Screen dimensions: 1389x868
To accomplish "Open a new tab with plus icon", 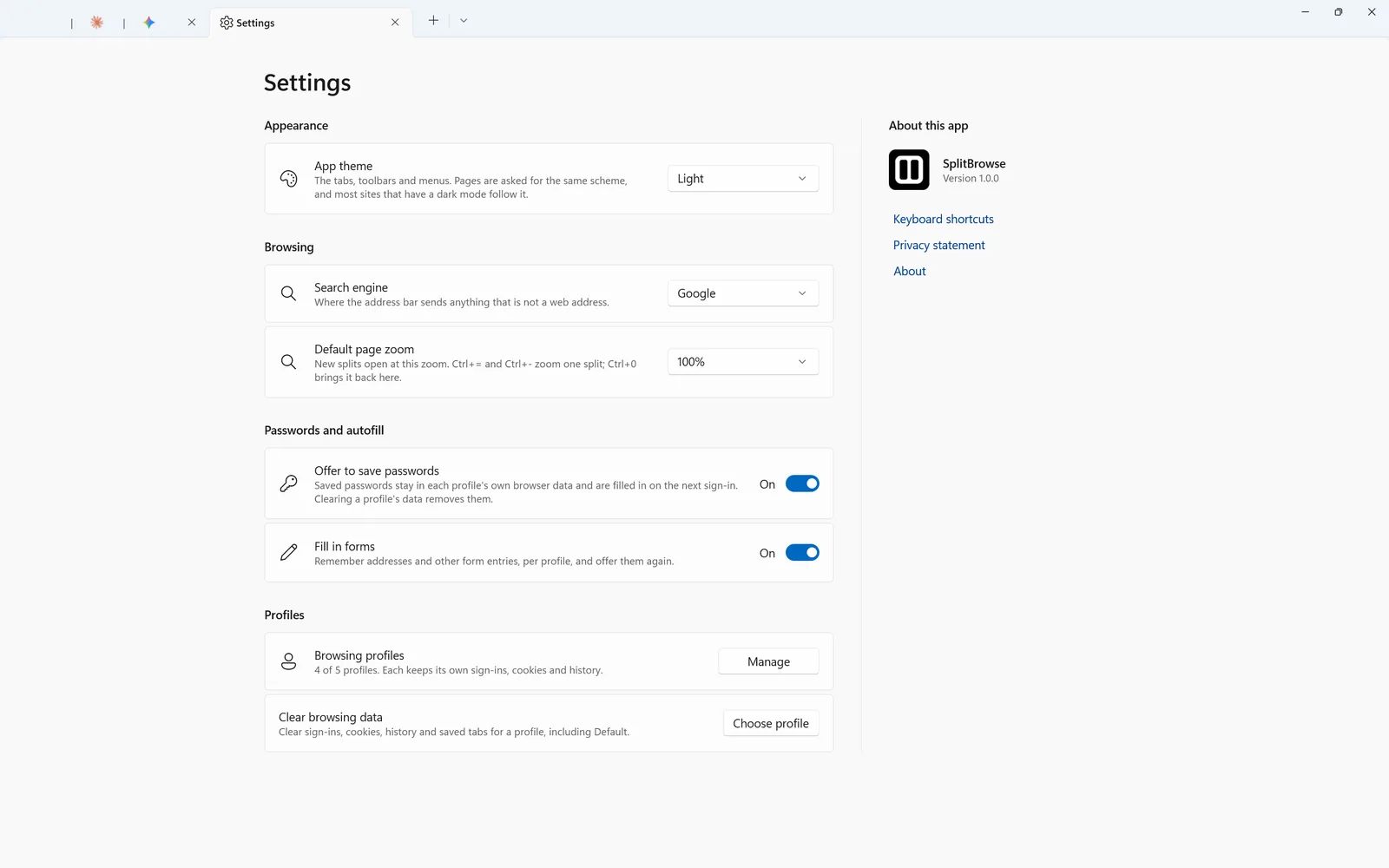I will pyautogui.click(x=433, y=21).
